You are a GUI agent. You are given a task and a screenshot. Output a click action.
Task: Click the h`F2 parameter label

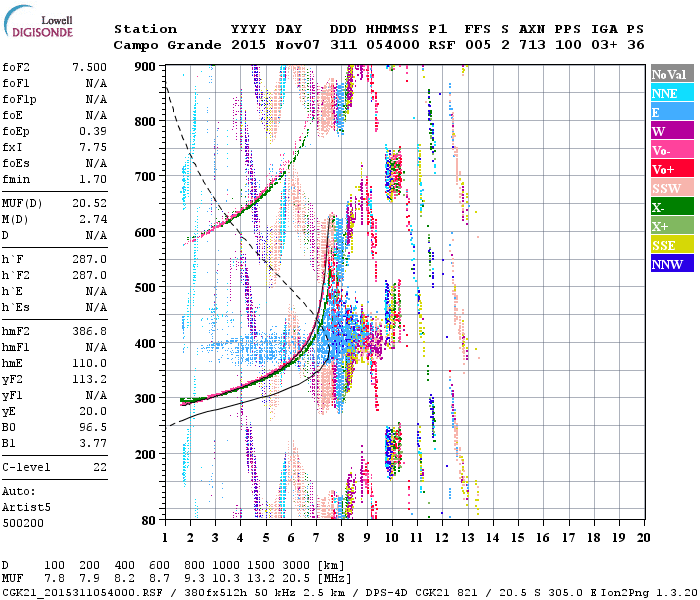[16, 275]
